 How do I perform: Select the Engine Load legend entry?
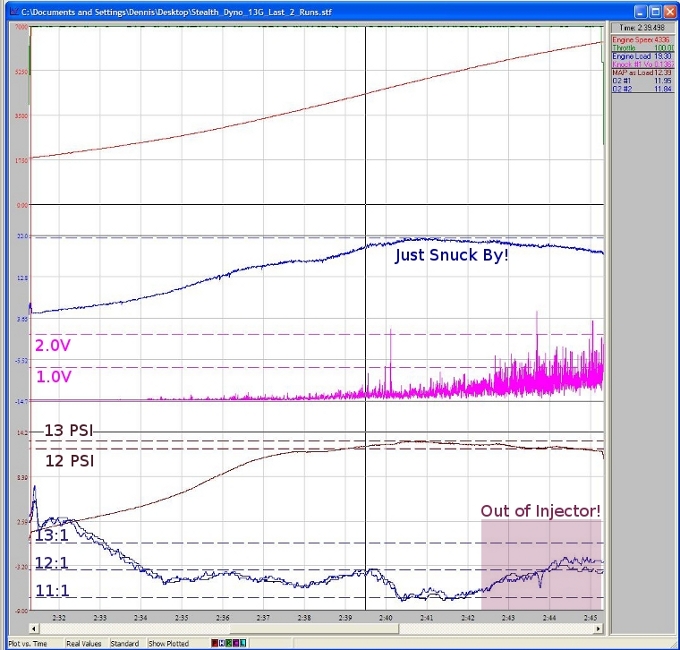pyautogui.click(x=642, y=56)
